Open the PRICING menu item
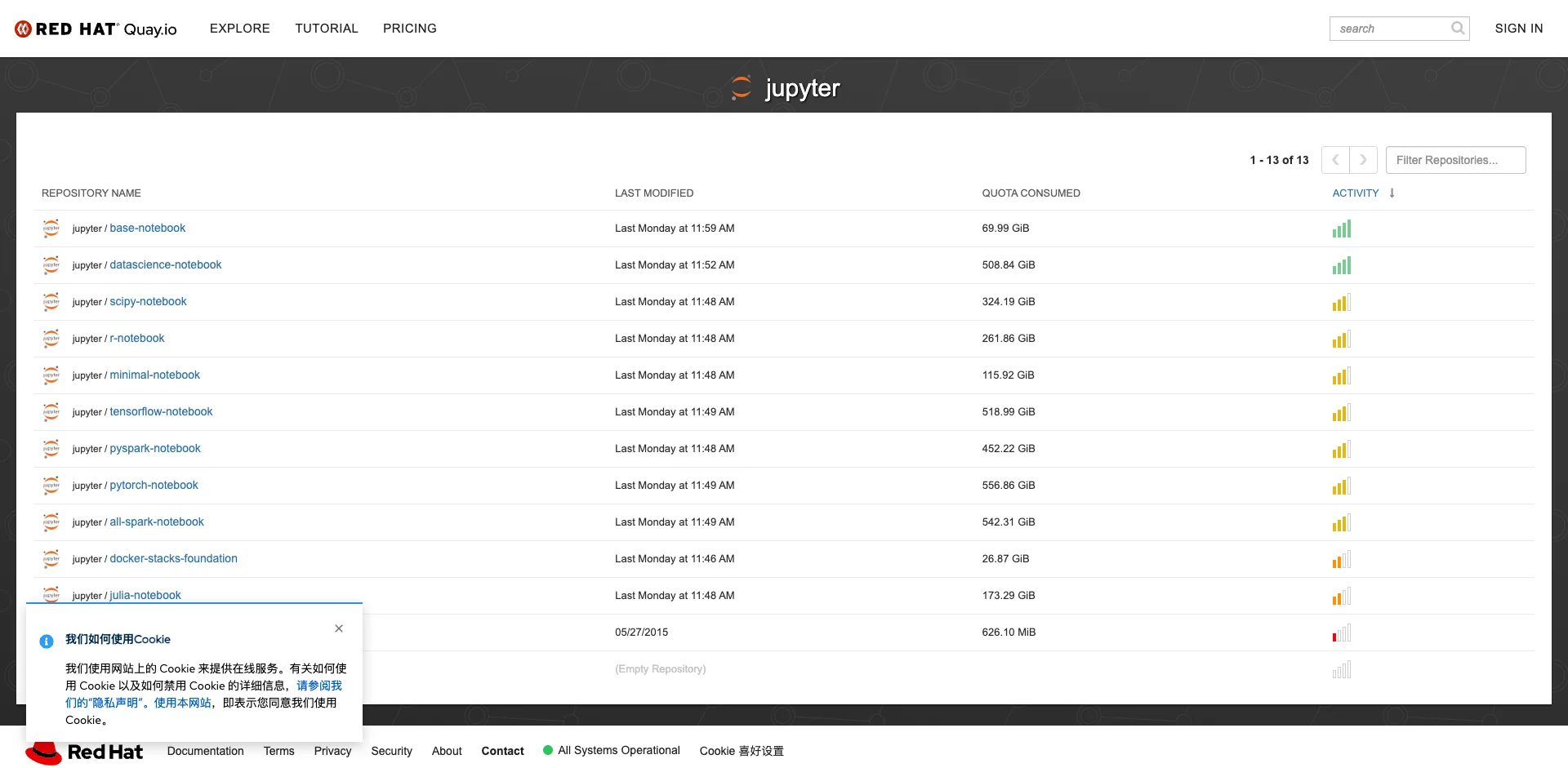Image resolution: width=1568 pixels, height=768 pixels. [410, 29]
